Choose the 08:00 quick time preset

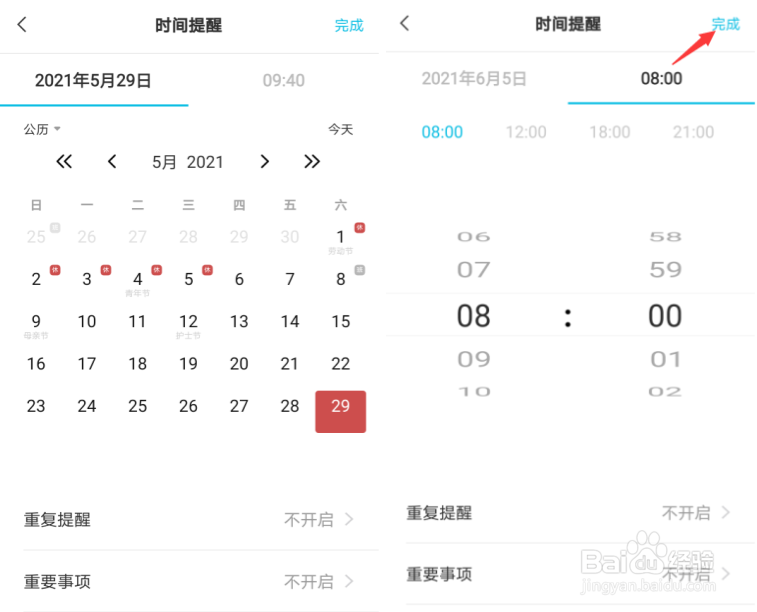[442, 132]
